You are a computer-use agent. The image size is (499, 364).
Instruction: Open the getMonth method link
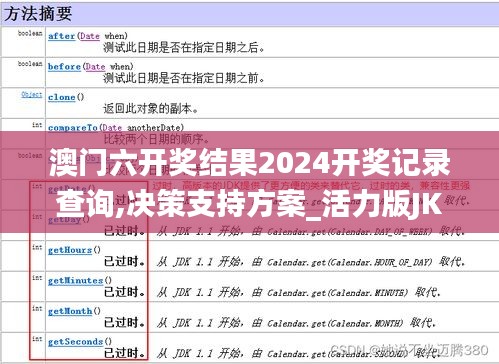click(x=70, y=311)
